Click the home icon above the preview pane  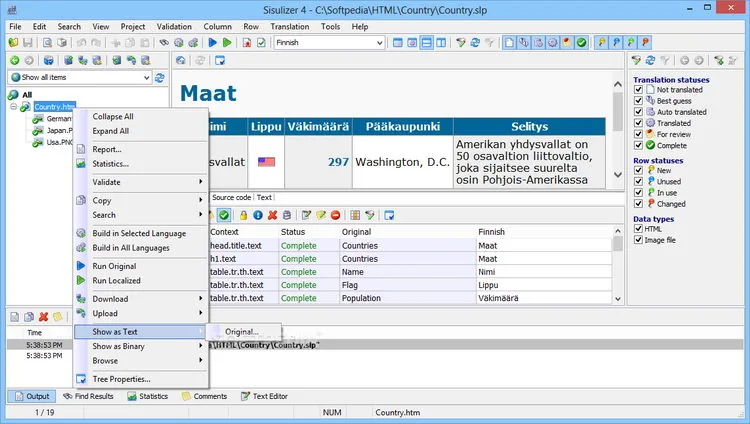(x=181, y=60)
